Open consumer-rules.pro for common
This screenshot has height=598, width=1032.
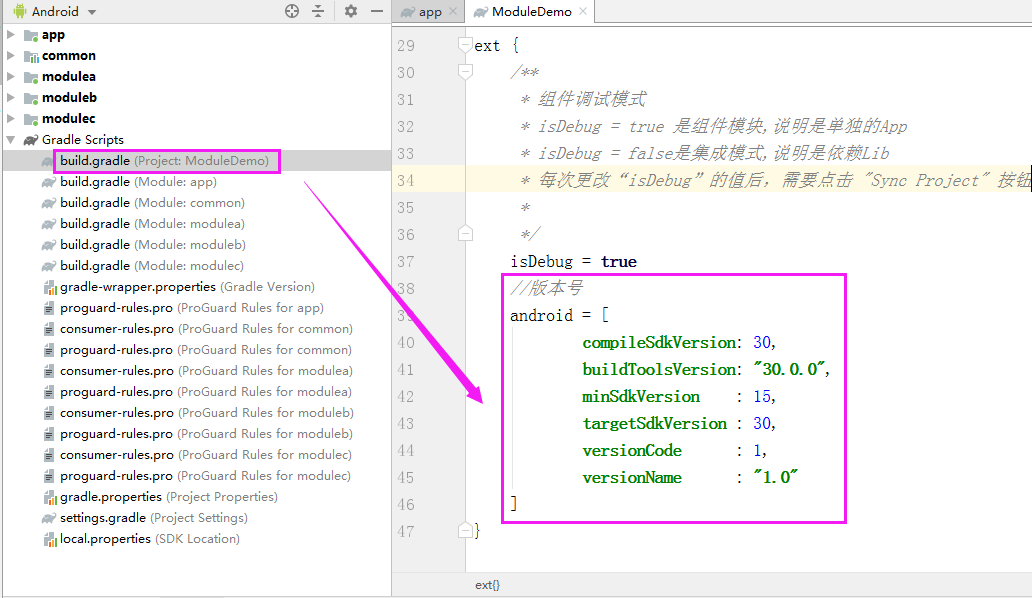point(206,329)
